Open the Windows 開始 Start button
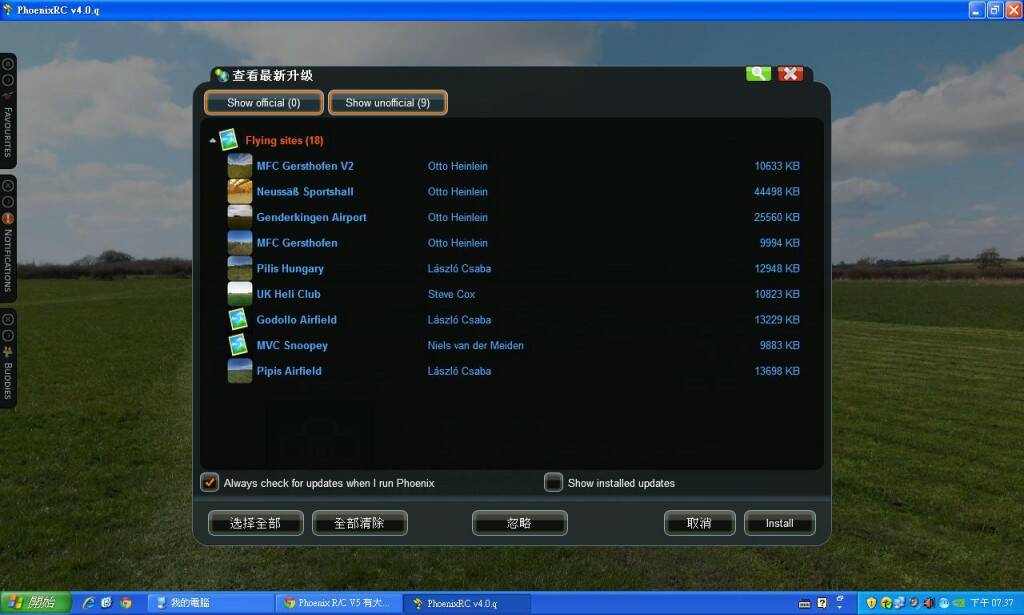The image size is (1024, 615). coord(35,603)
